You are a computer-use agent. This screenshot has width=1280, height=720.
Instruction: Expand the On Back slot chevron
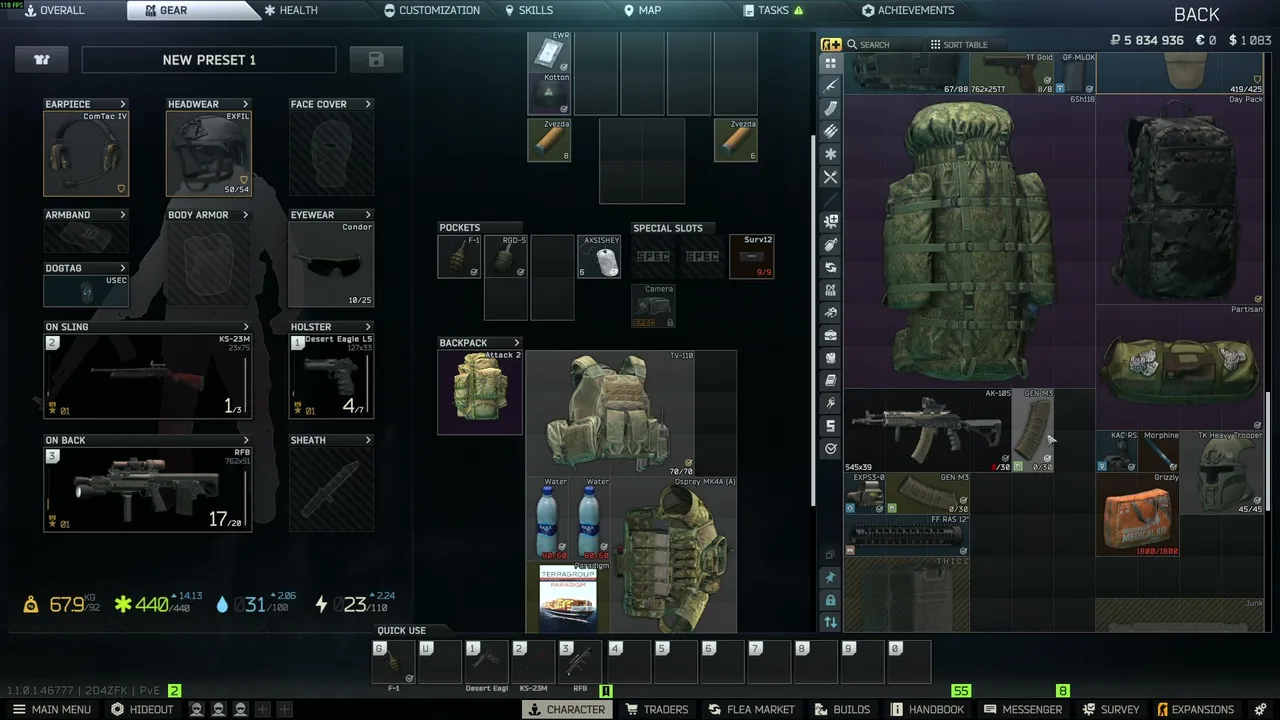pos(246,440)
